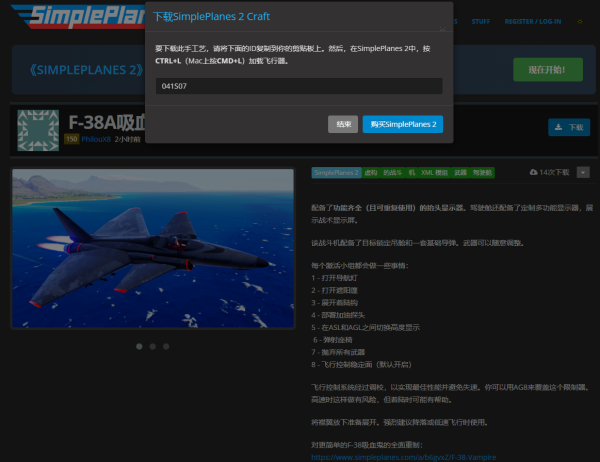The height and width of the screenshot is (462, 600).
Task: Close the download dialog with the X icon
Action: click(x=442, y=29)
